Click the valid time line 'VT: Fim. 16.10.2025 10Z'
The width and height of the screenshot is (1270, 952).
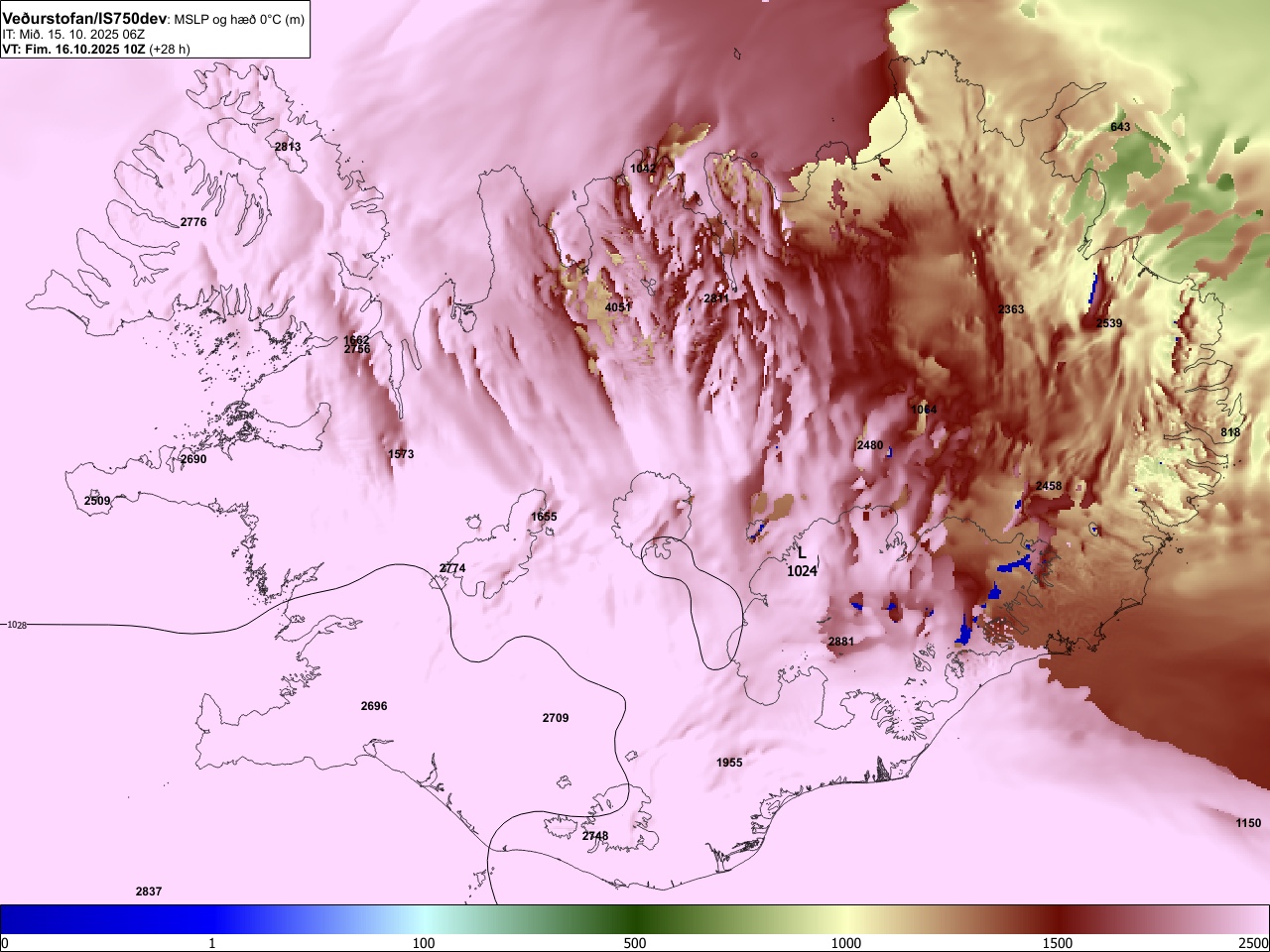click(73, 49)
